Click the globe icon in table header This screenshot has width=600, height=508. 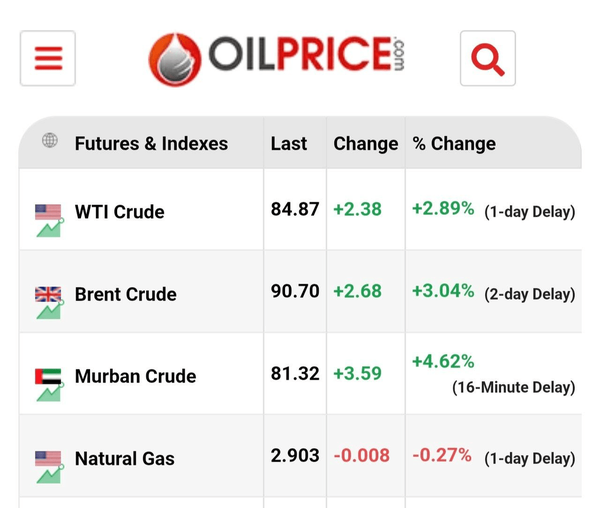50,140
